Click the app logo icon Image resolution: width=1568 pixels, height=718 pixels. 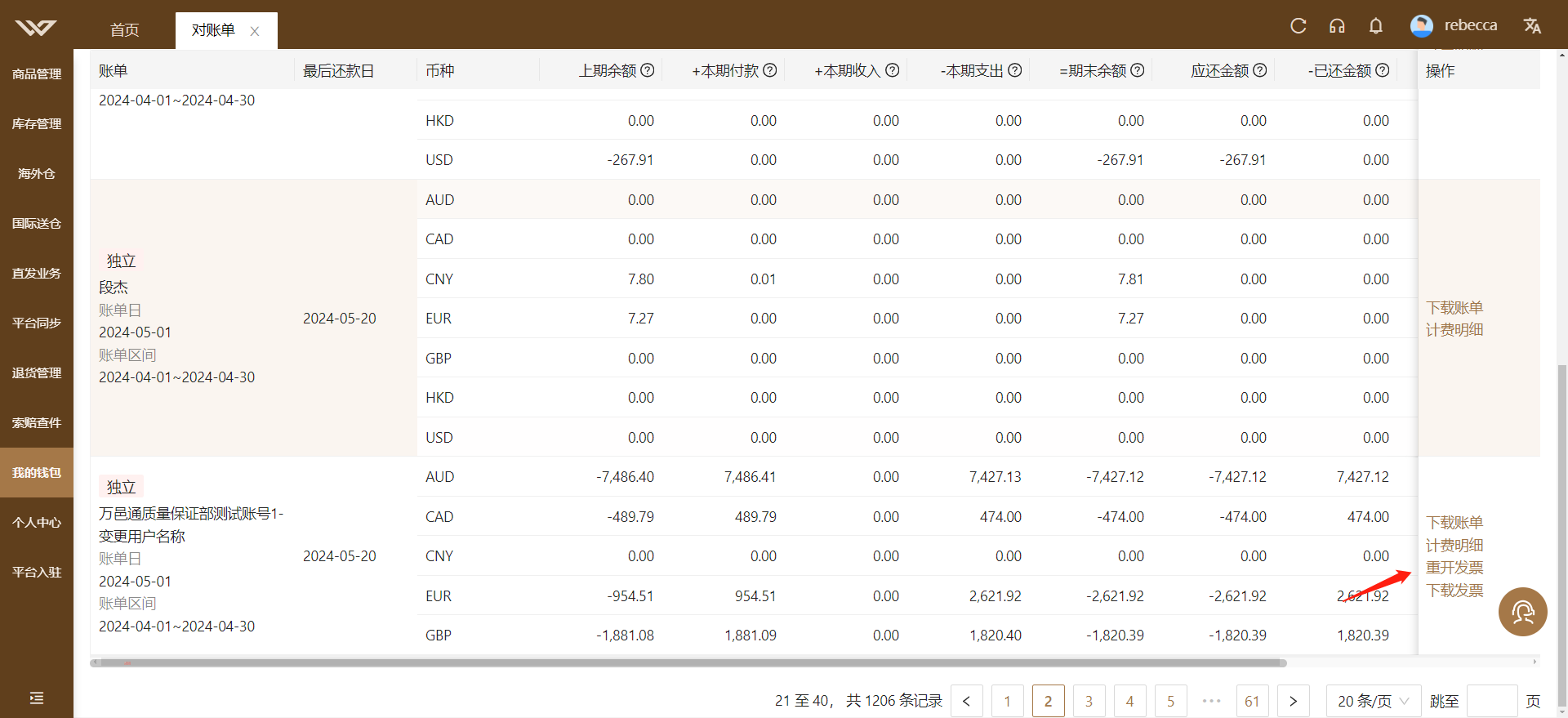[x=36, y=29]
